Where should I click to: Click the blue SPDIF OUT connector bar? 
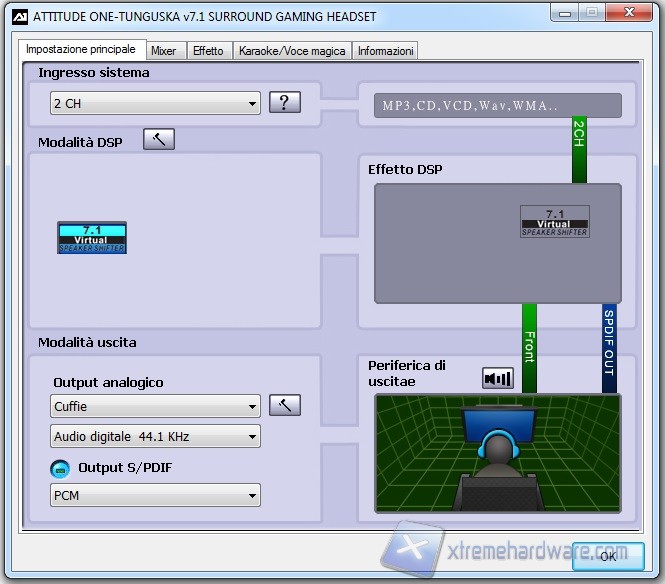pos(609,348)
